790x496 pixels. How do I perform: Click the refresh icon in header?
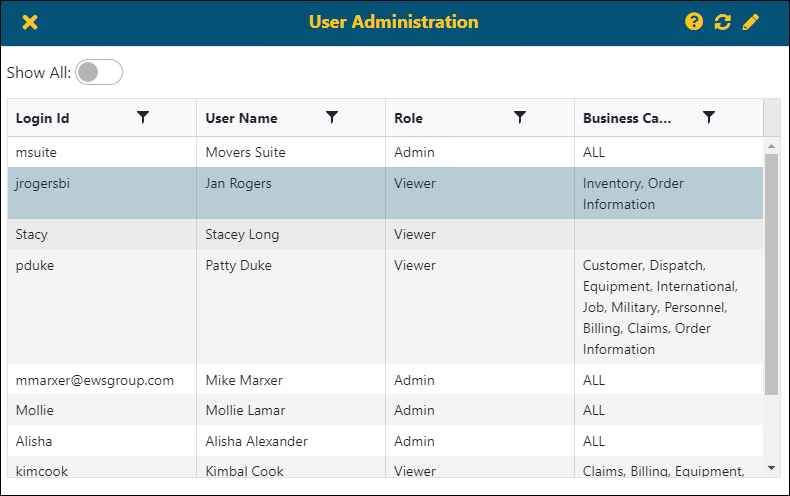click(x=722, y=22)
